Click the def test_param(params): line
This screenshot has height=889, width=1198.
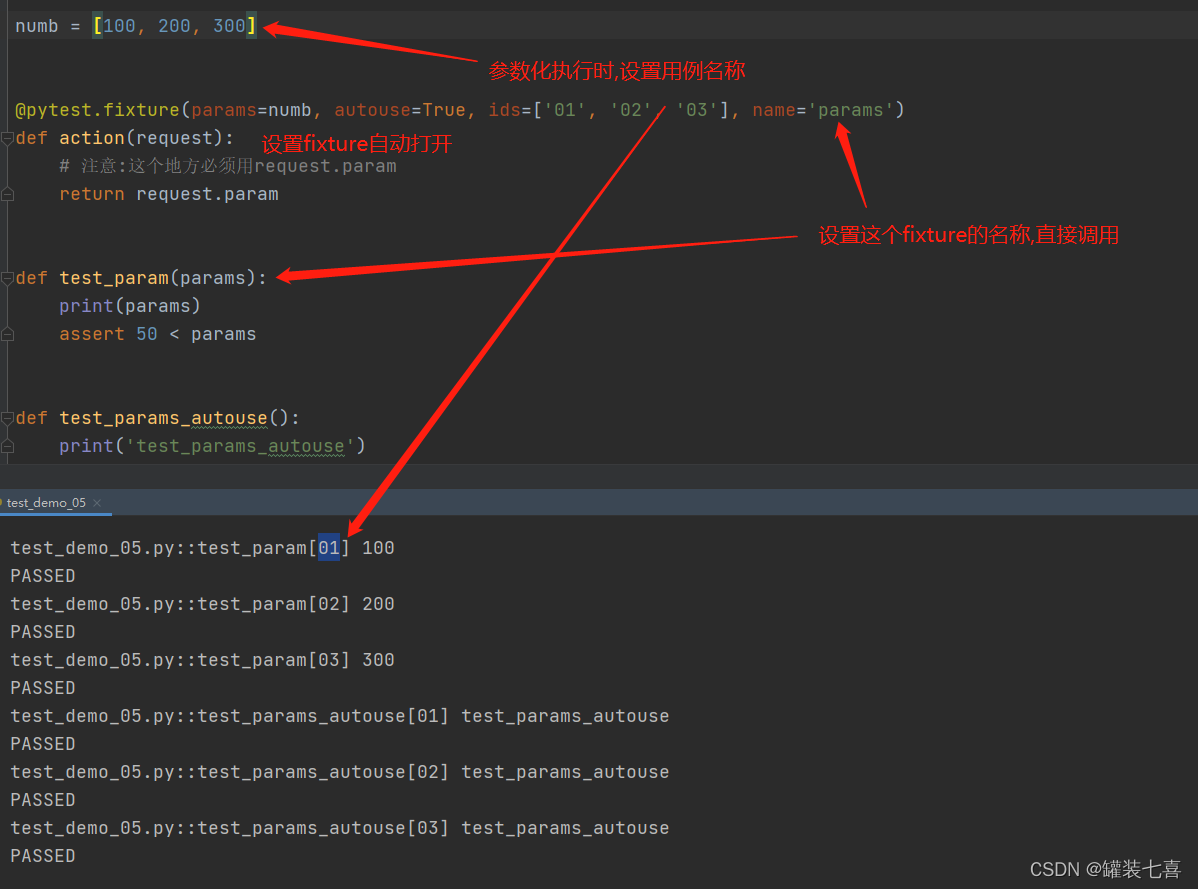click(141, 278)
